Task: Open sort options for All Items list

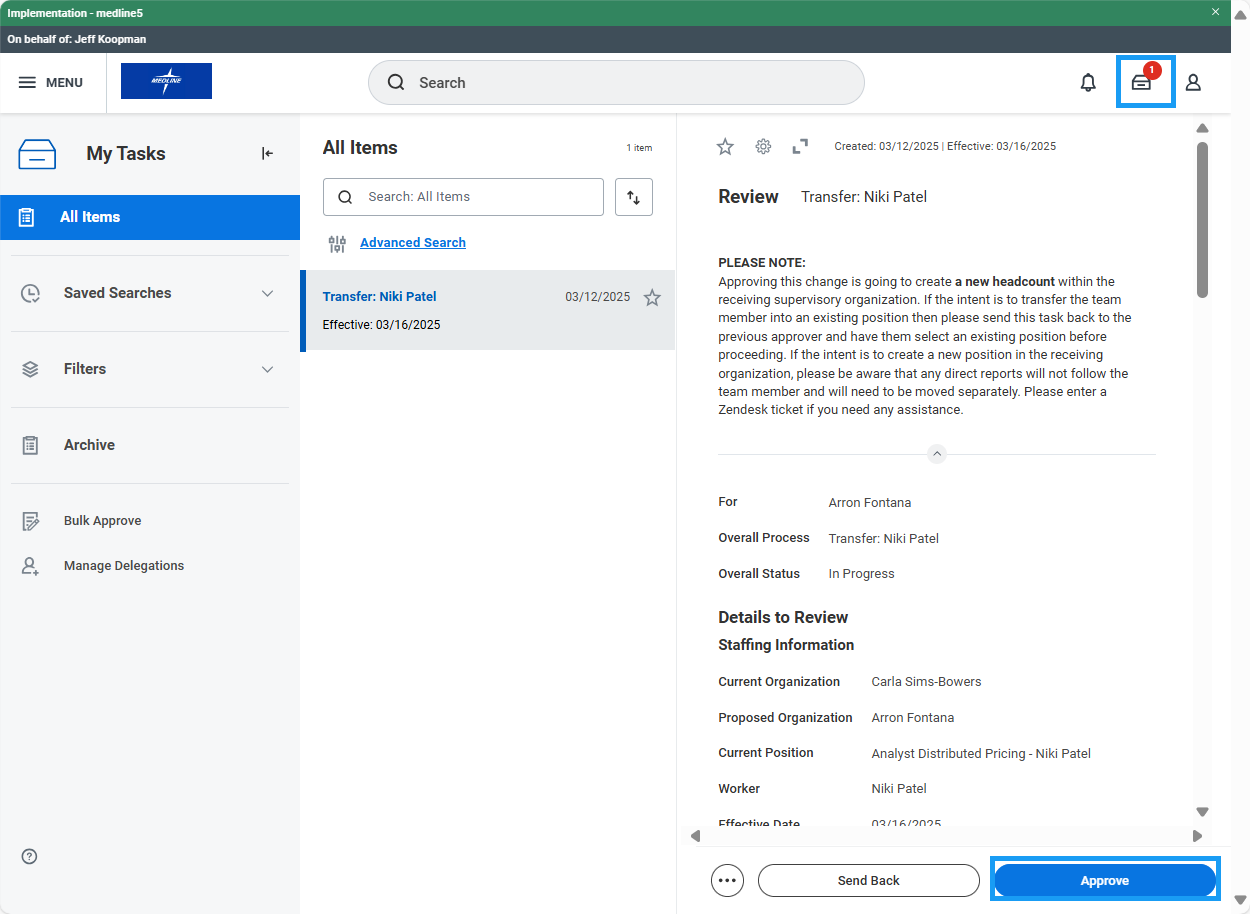Action: (633, 197)
